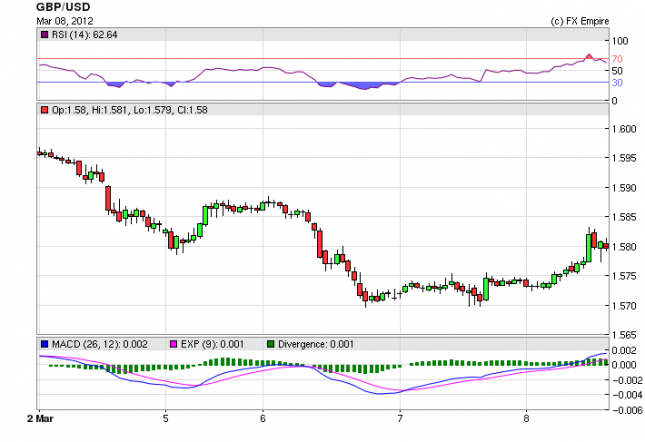
Task: Click the MACD -0.006 axis label
Action: coord(627,410)
